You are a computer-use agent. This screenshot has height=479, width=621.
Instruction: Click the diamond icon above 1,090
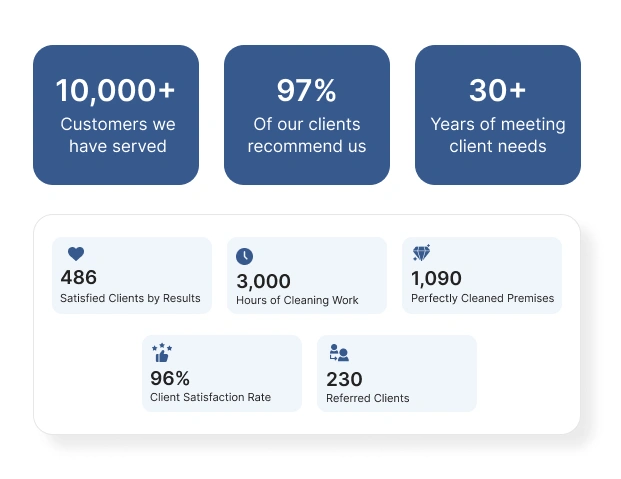pos(421,254)
